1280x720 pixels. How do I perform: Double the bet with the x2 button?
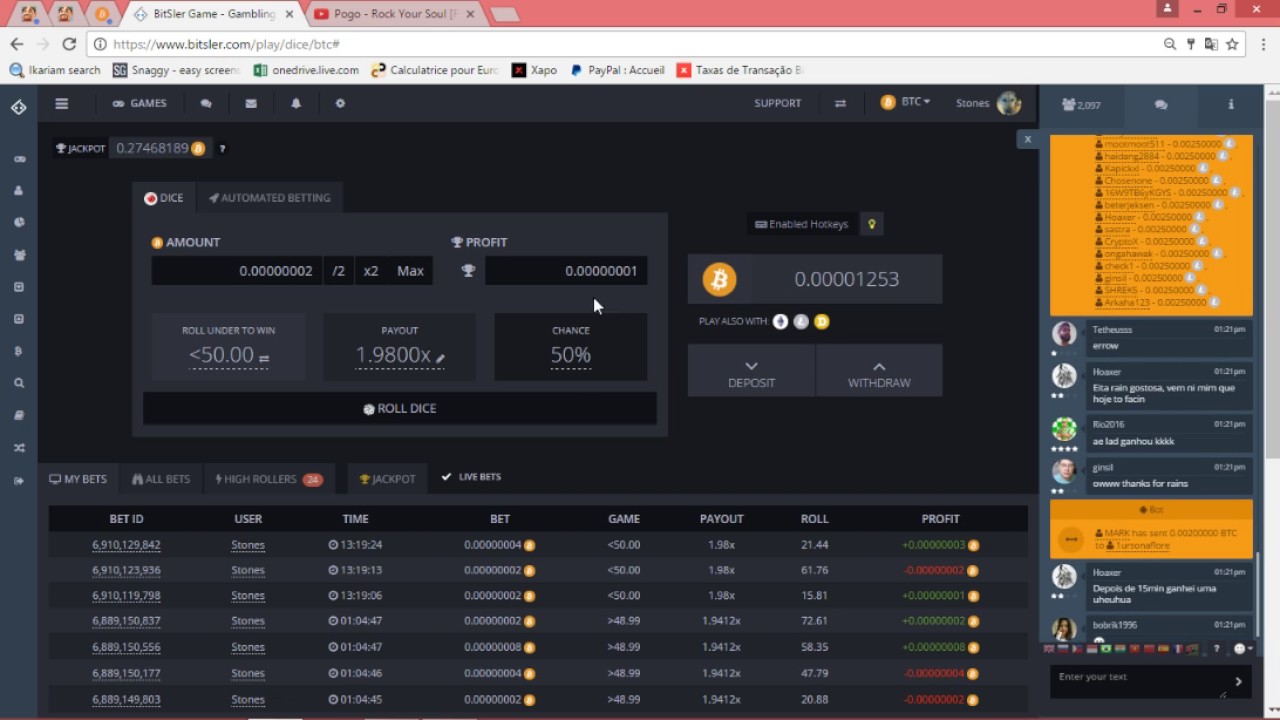pos(371,271)
